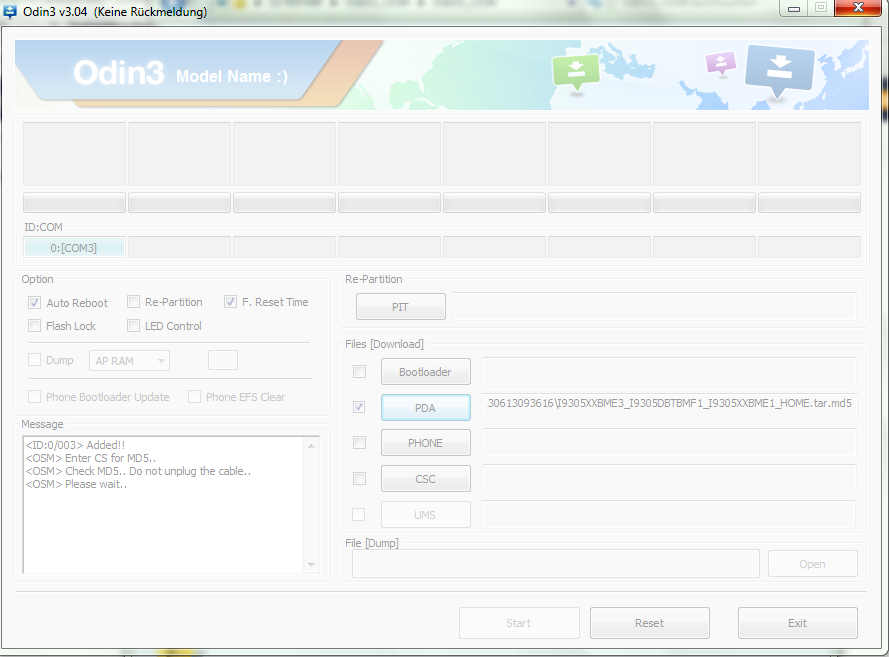Click the "<OSM> Enter CS for MD5.." log line
This screenshot has width=889, height=657.
(x=91, y=458)
